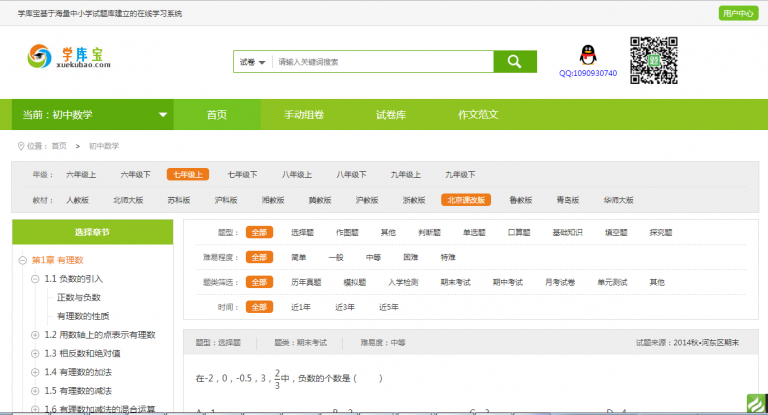Click the keyword search input field
The image size is (768, 415).
pyautogui.click(x=382, y=62)
